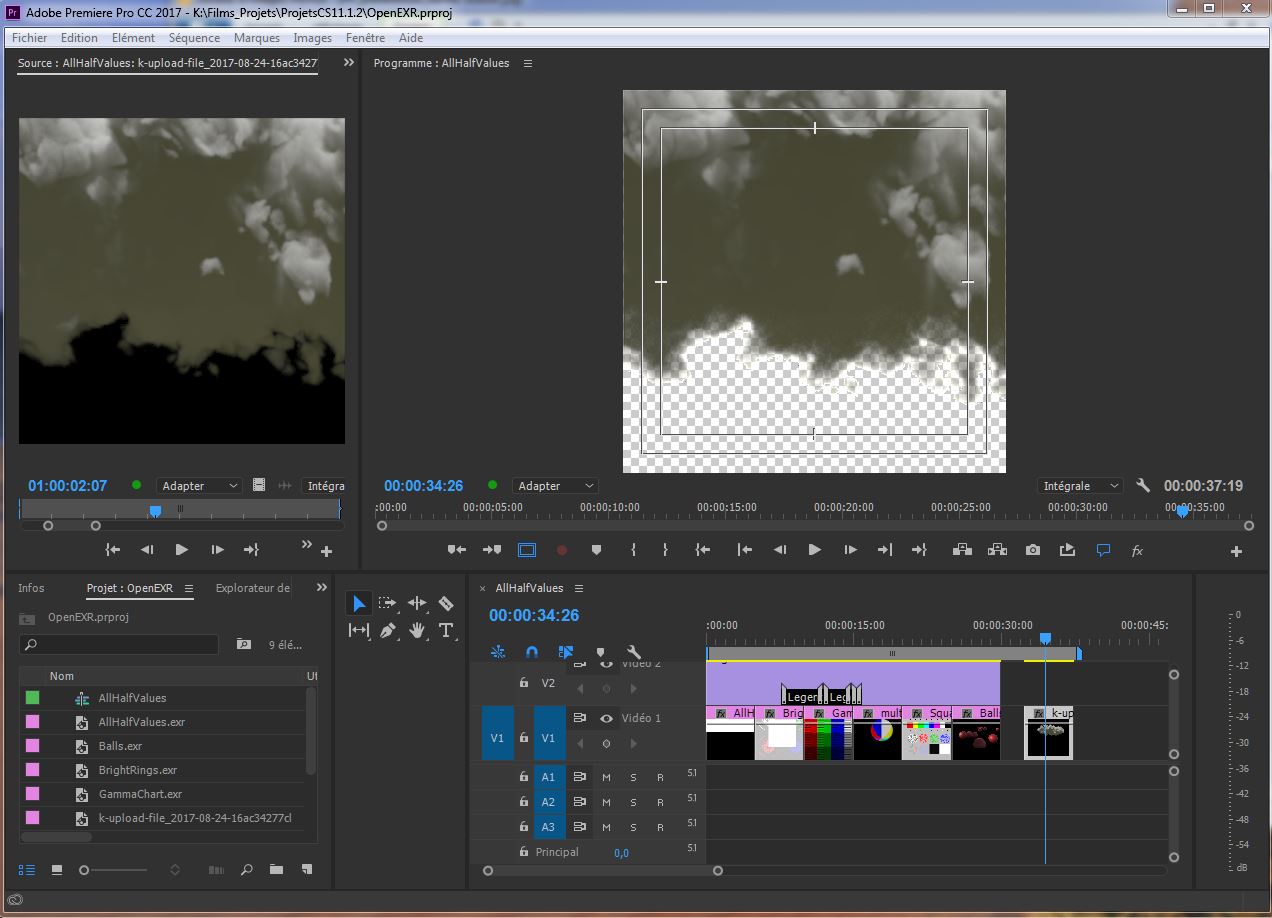Image resolution: width=1272 pixels, height=918 pixels.
Task: Click the Extract button in Program monitor
Action: [x=997, y=550]
